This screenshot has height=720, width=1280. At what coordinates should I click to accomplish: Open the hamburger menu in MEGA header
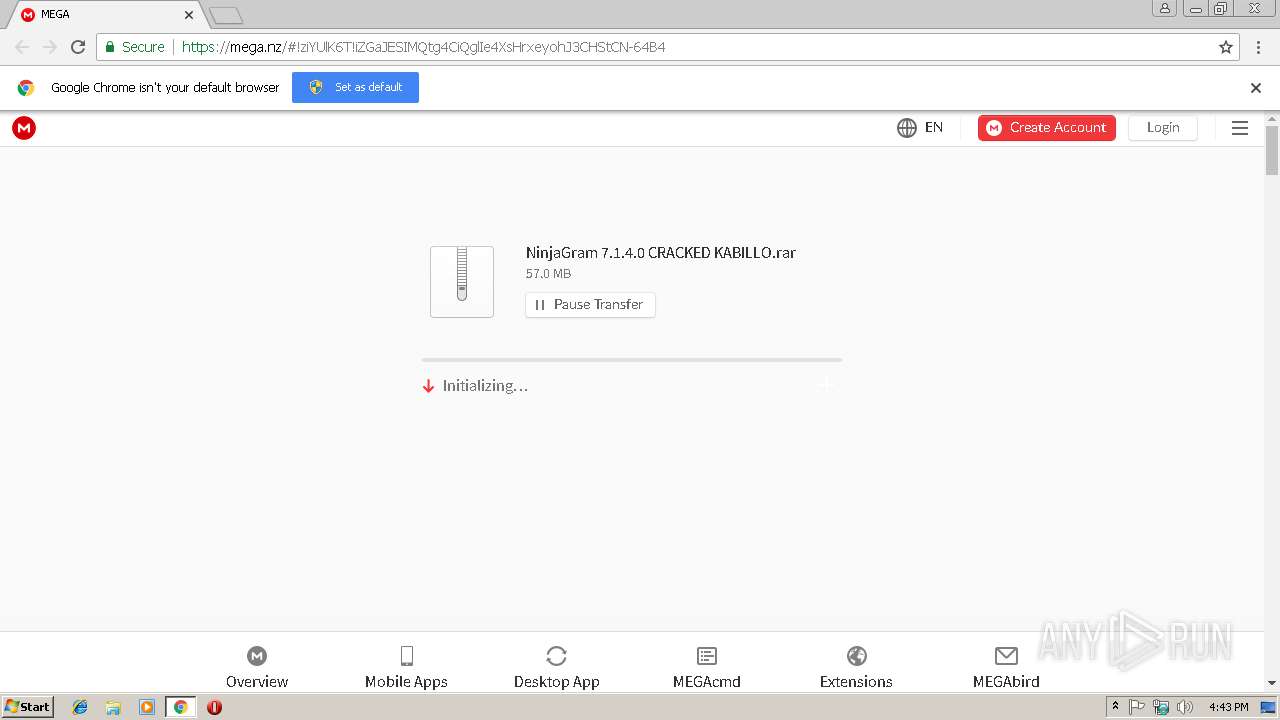coord(1240,128)
